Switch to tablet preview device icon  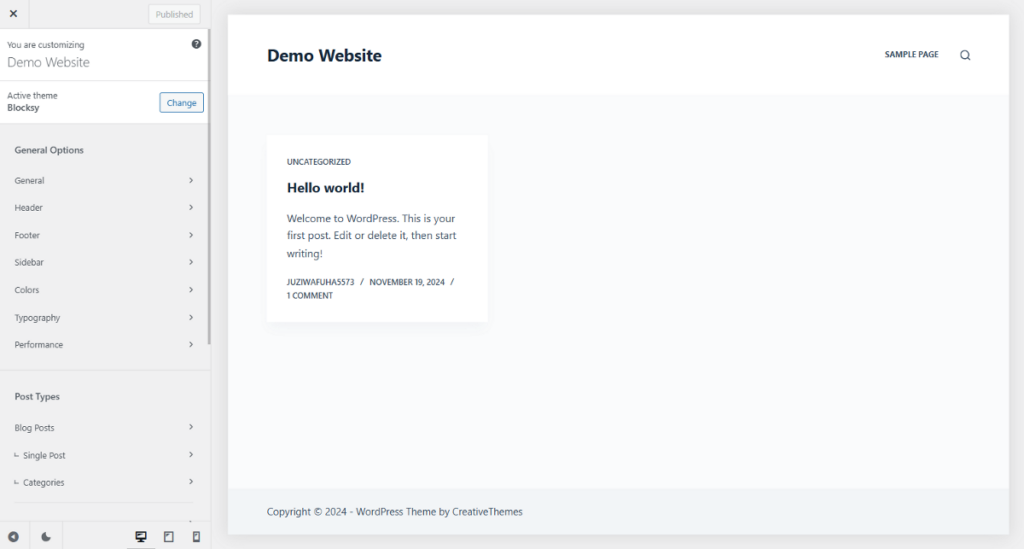(168, 537)
